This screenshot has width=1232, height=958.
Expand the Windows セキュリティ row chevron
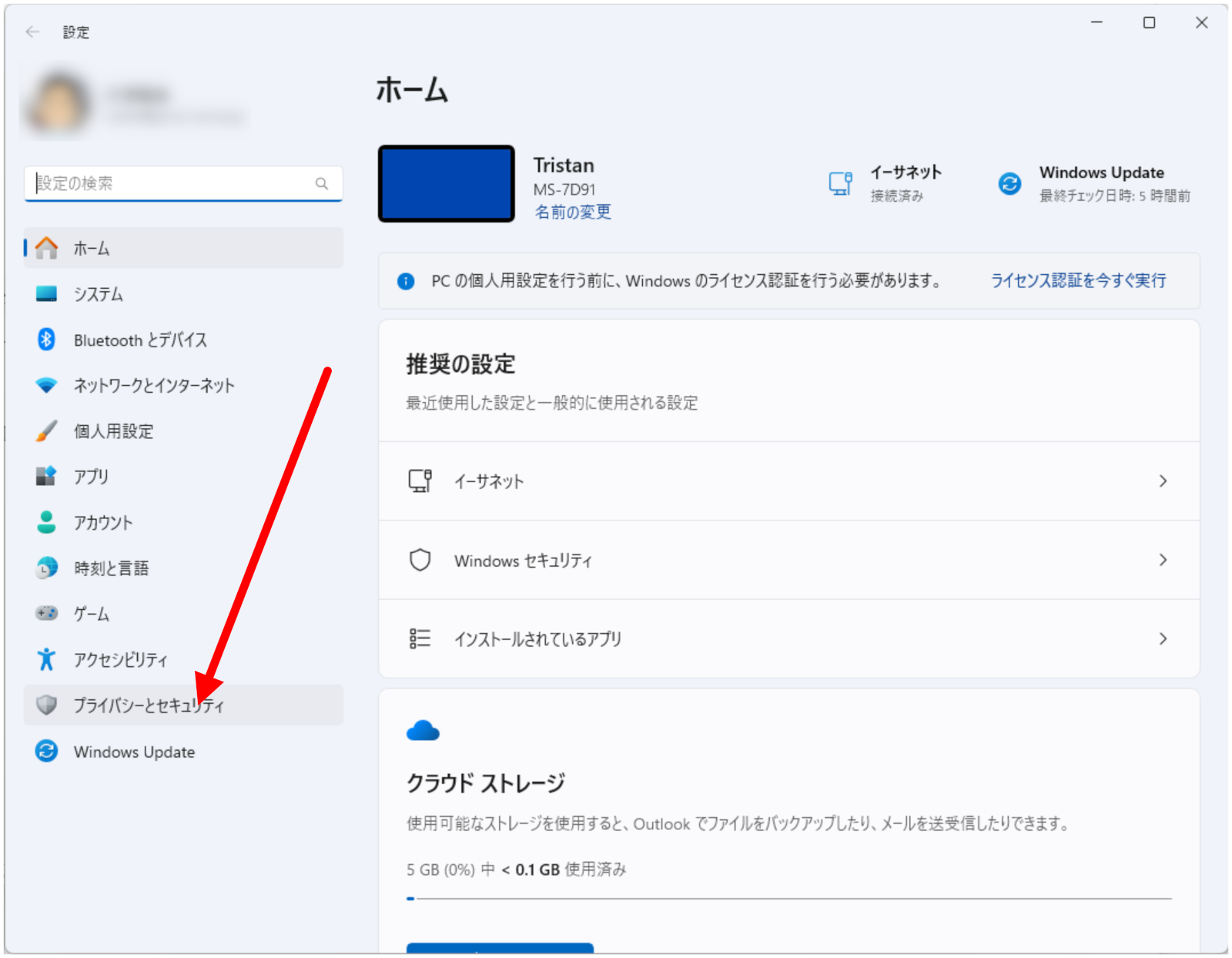click(x=1163, y=560)
